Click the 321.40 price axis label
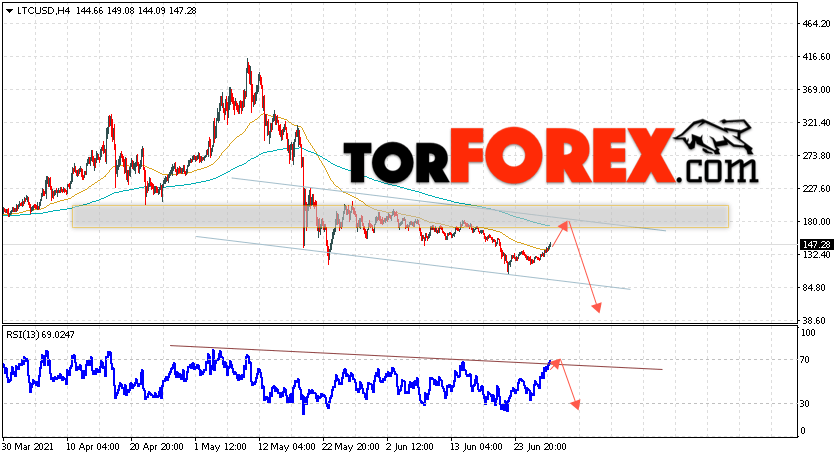The width and height of the screenshot is (838, 458). click(x=817, y=123)
